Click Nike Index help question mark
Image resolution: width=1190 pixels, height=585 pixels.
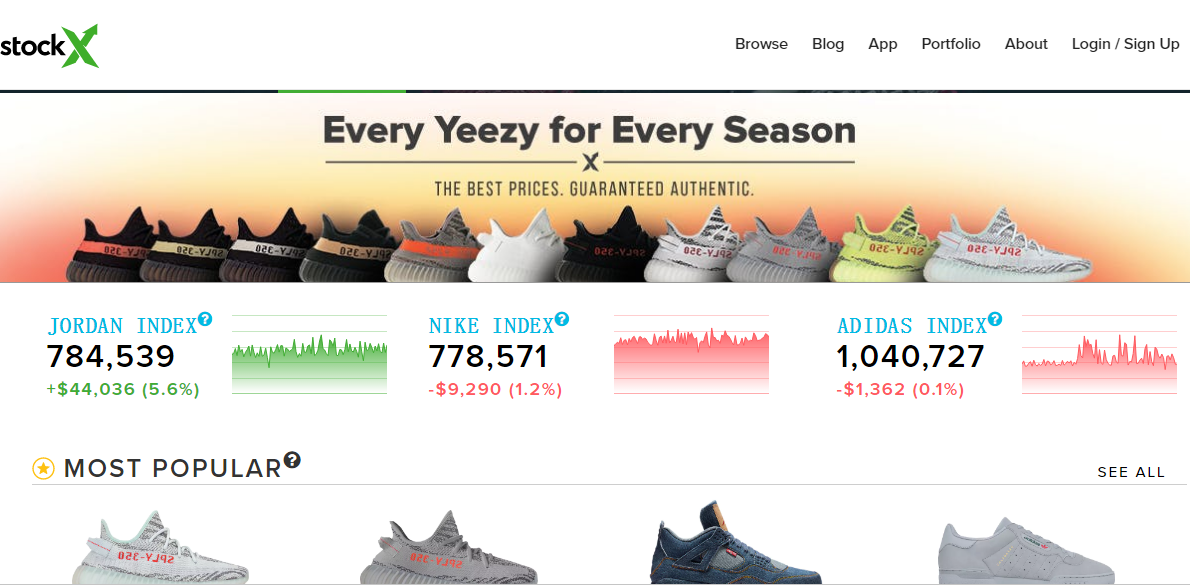click(x=562, y=319)
